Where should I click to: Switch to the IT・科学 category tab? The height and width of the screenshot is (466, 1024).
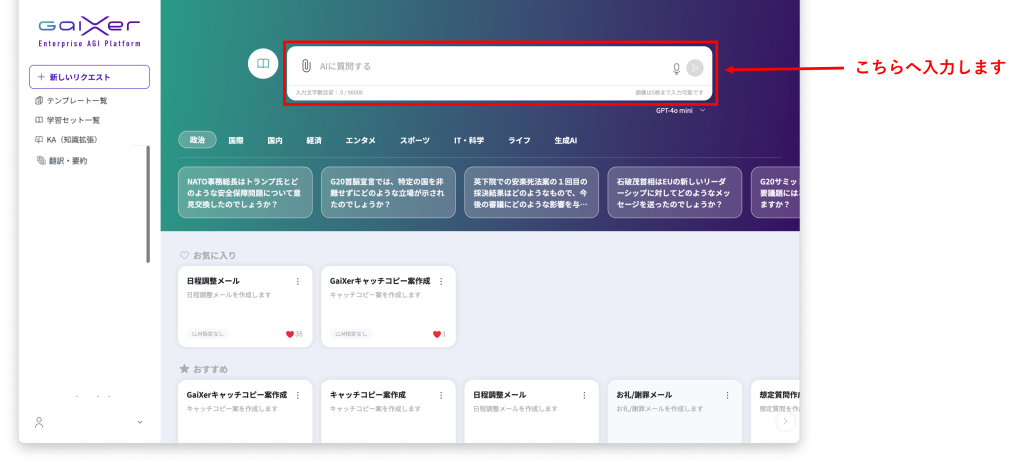pos(469,141)
